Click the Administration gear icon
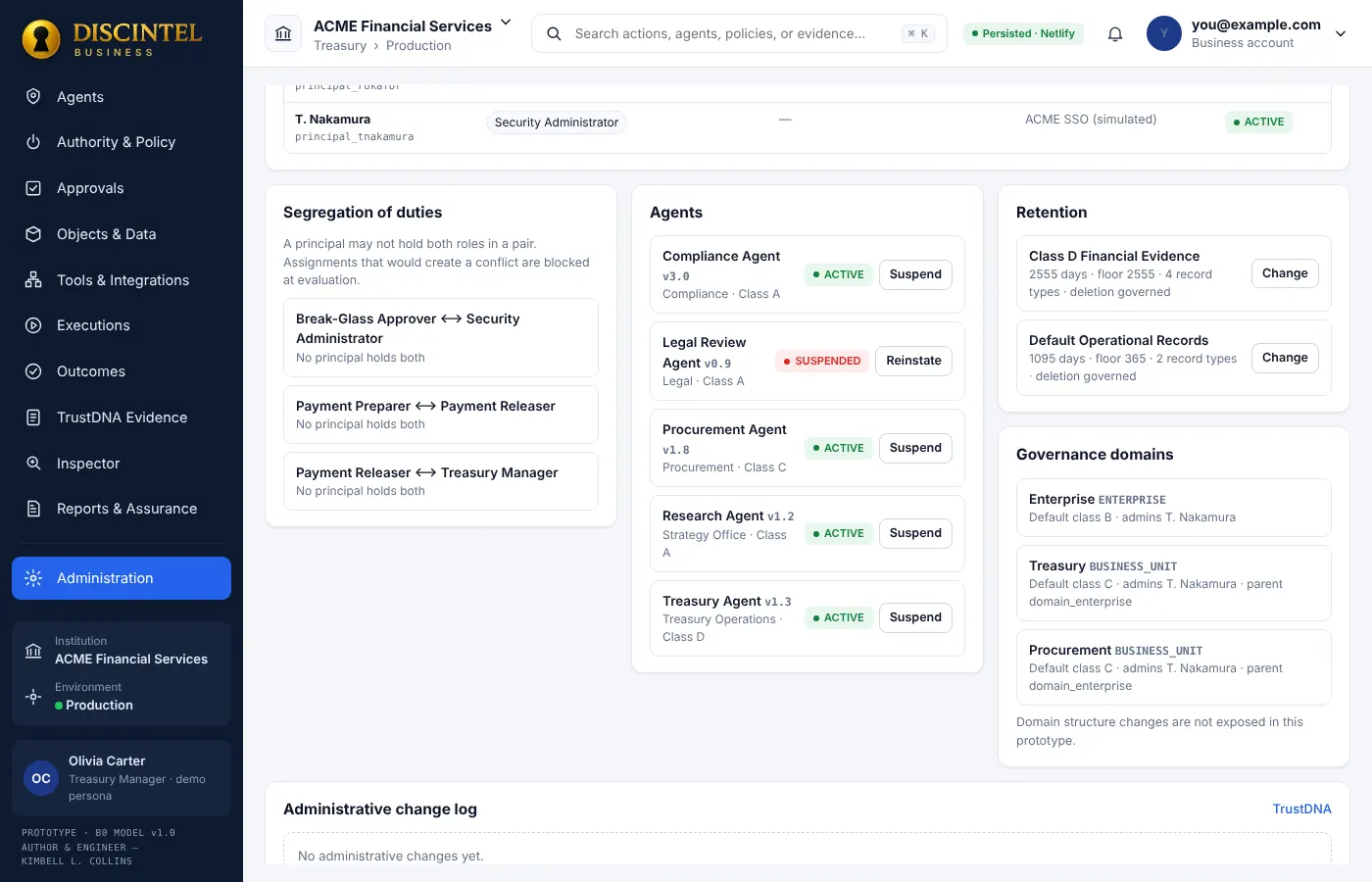1372x882 pixels. [33, 578]
